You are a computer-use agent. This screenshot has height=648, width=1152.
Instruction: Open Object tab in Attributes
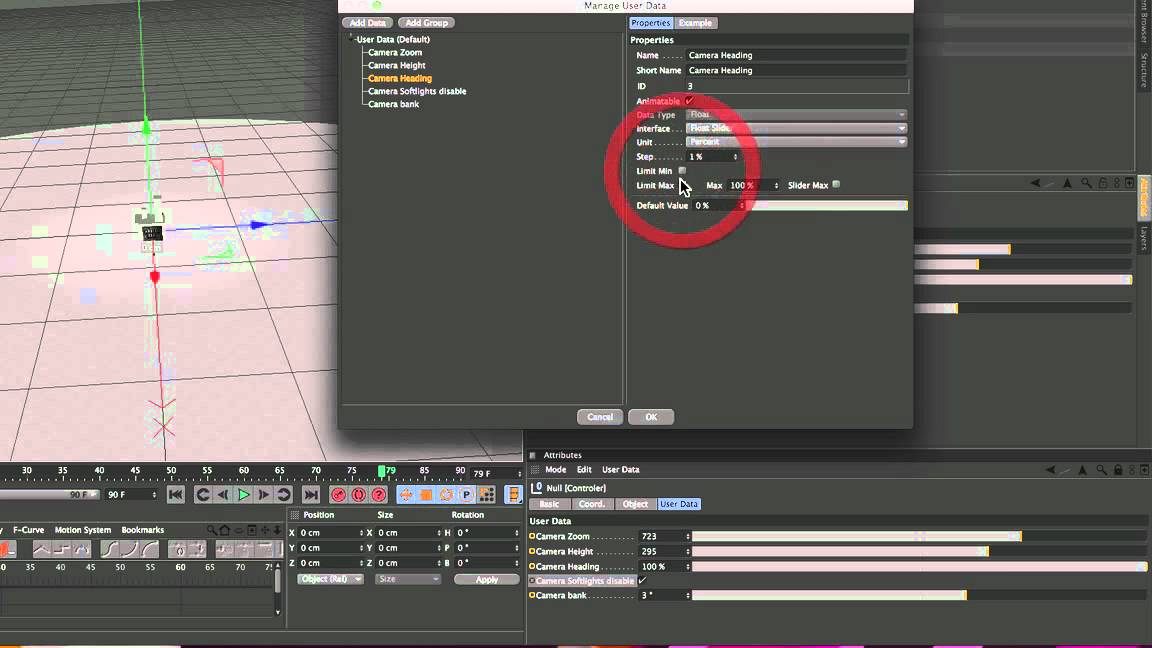click(x=635, y=504)
